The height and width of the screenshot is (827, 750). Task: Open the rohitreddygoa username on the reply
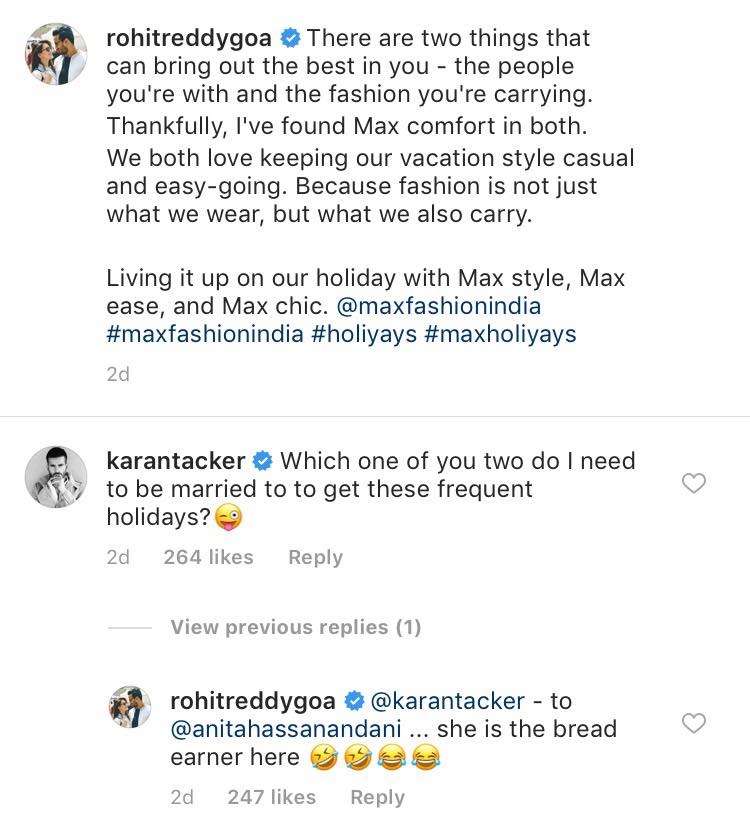[x=254, y=701]
